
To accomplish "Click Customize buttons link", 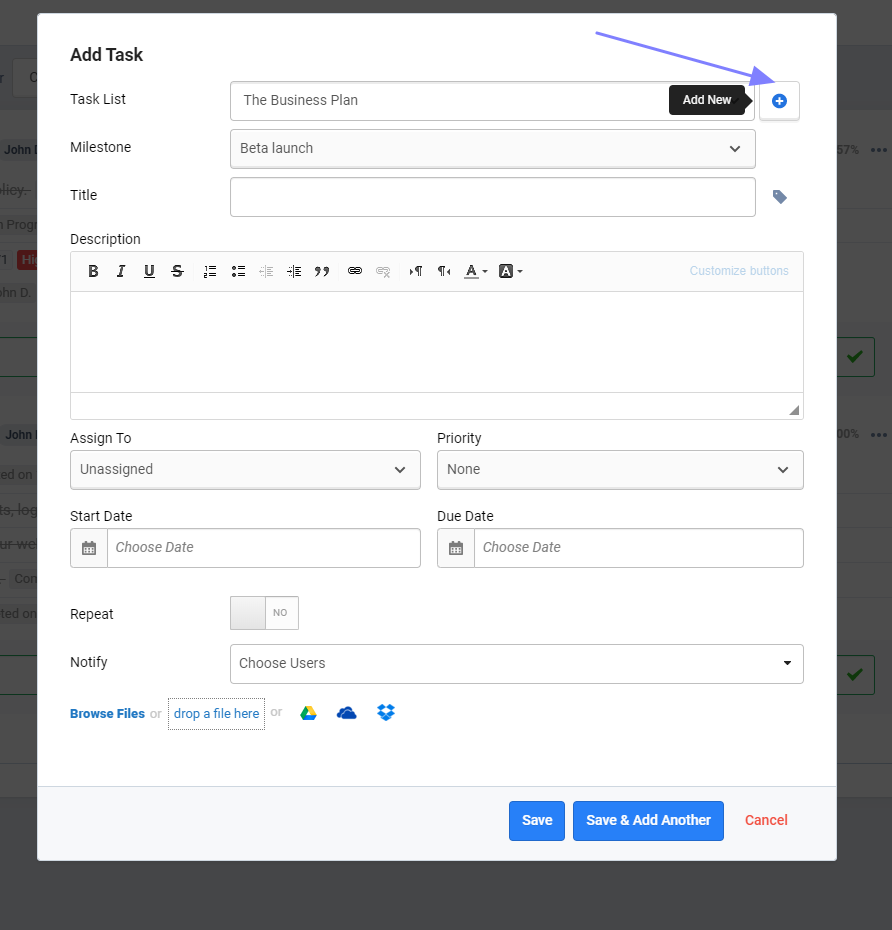I will 739,271.
